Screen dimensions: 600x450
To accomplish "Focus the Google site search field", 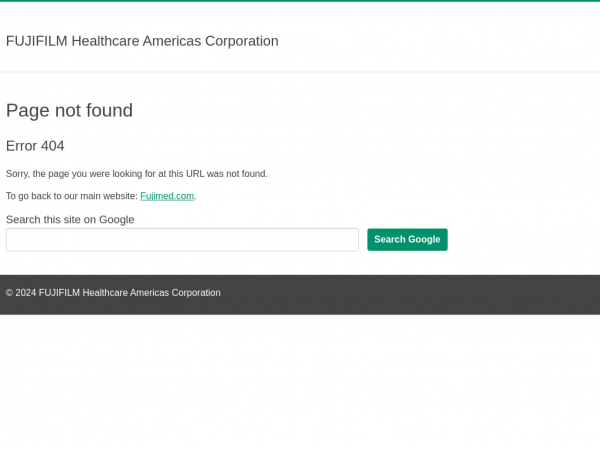I will pos(182,240).
